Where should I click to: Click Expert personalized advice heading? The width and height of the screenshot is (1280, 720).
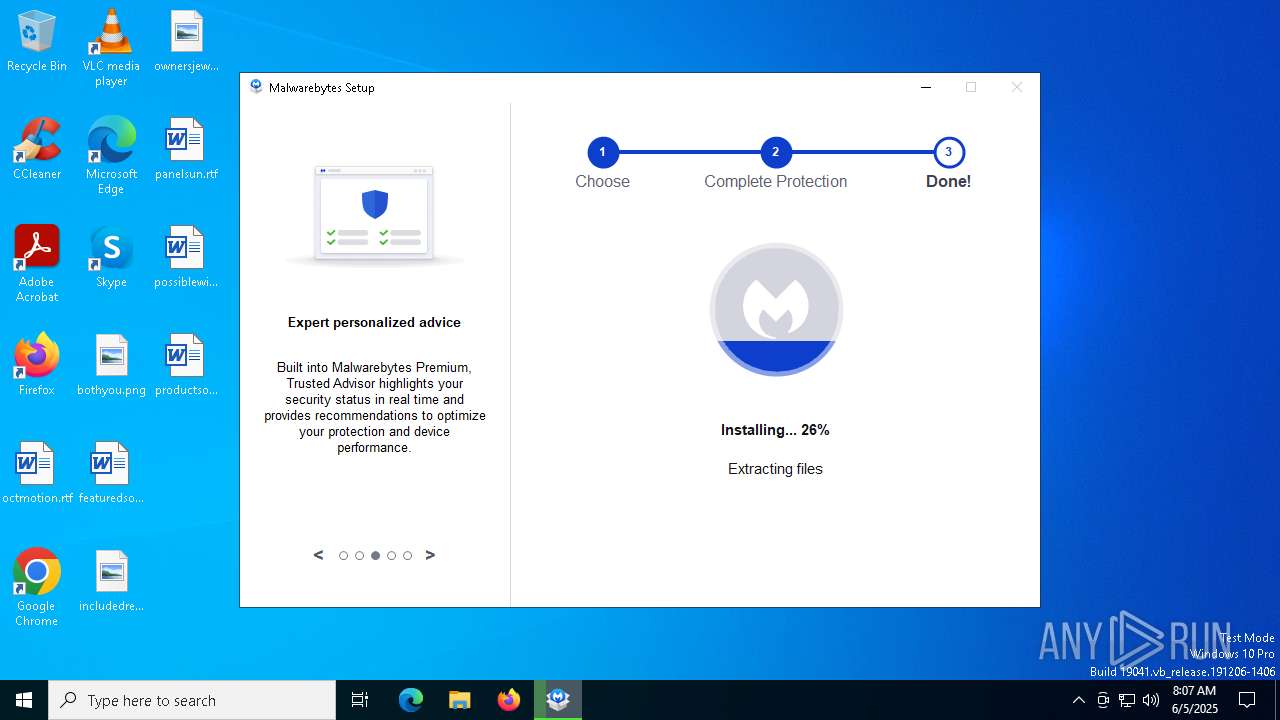[374, 322]
